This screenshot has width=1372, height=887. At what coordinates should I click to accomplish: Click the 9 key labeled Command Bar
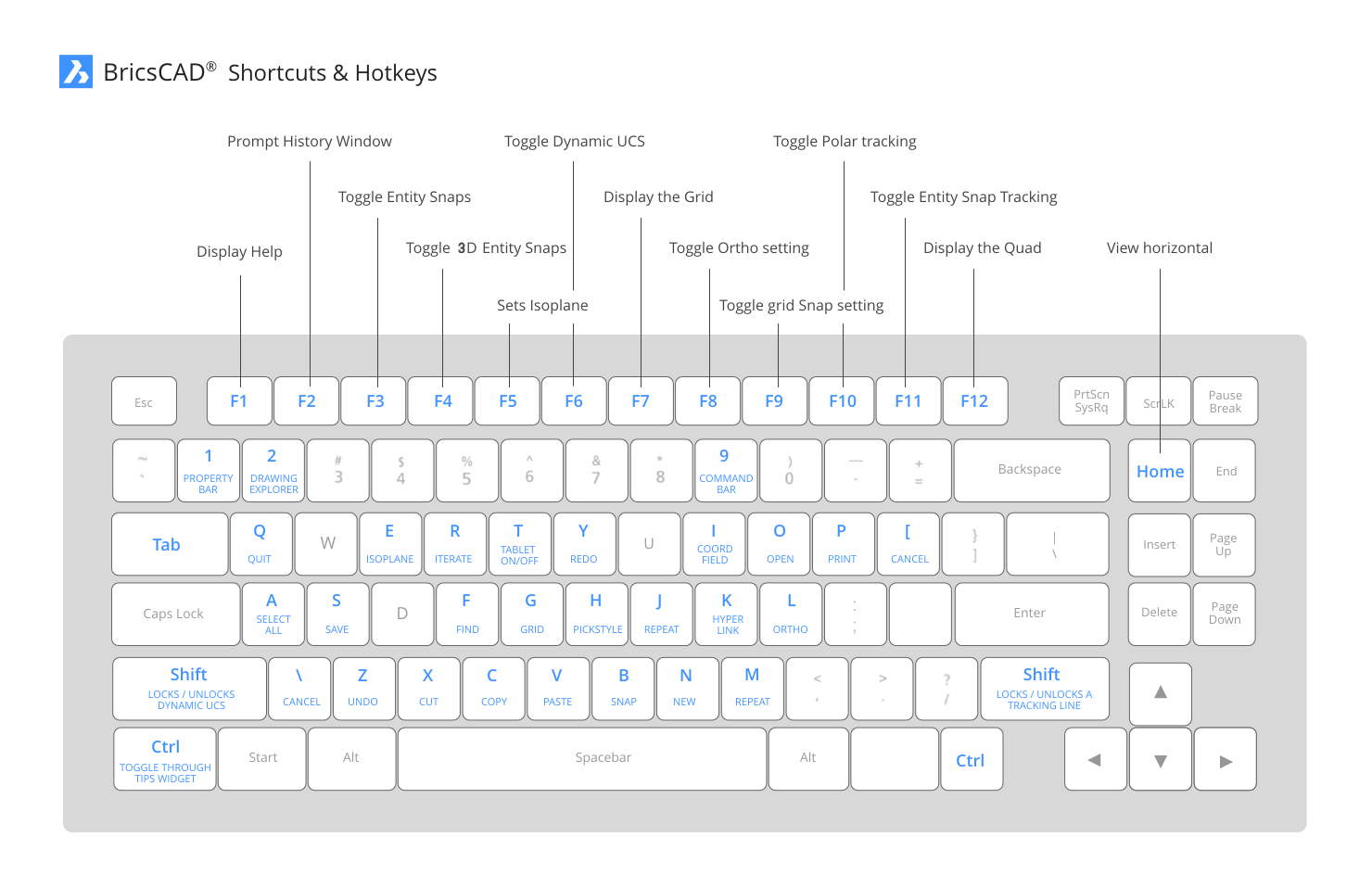(725, 470)
